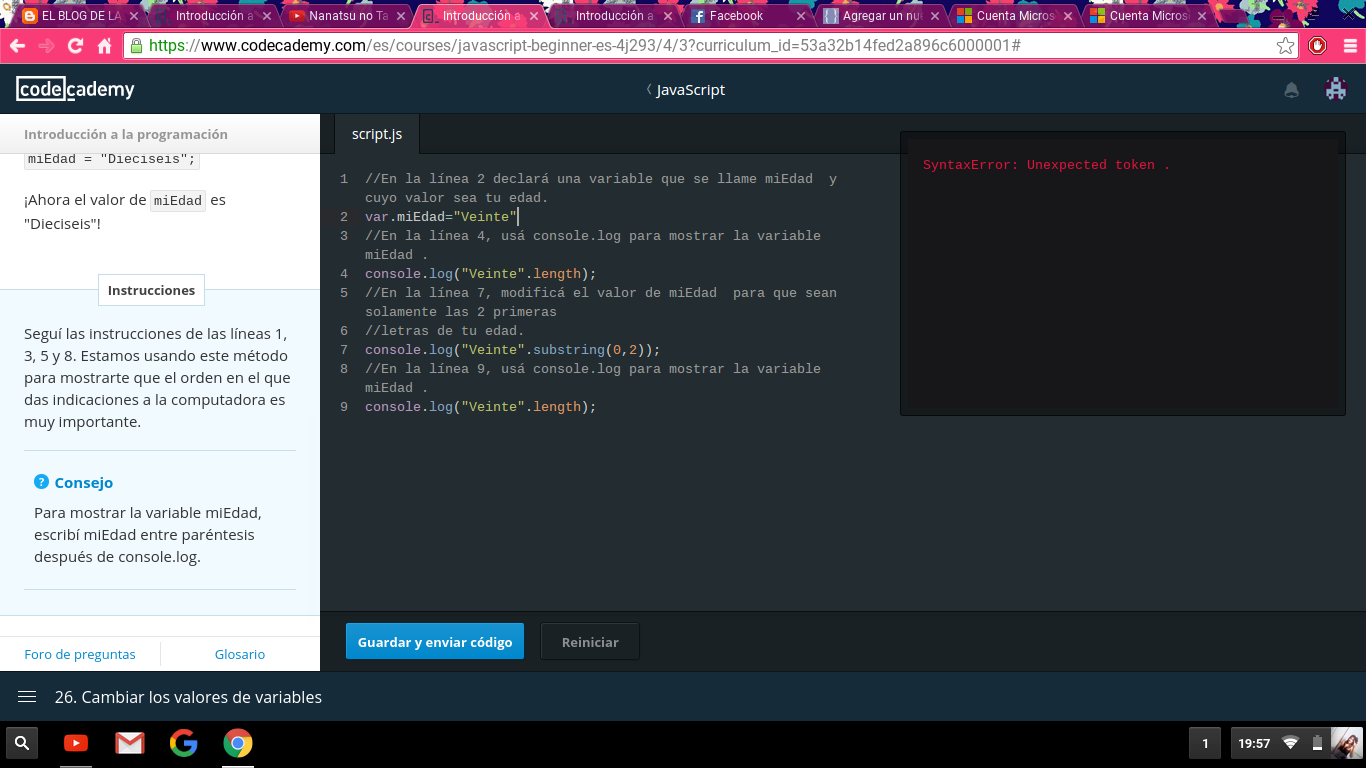This screenshot has width=1366, height=768.
Task: Close the Facebook tab
Action: tap(800, 17)
